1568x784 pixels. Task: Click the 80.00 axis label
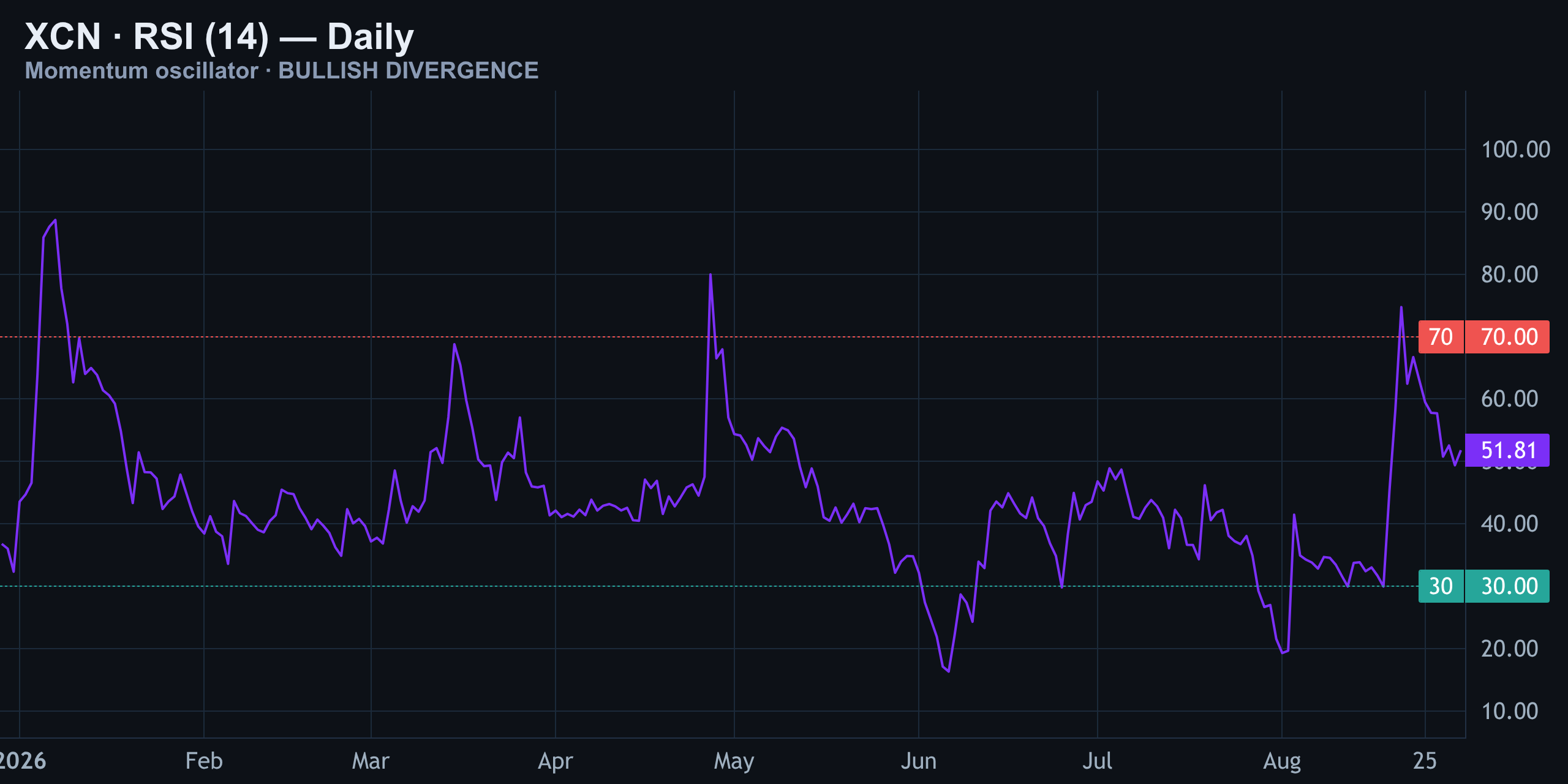click(1509, 274)
